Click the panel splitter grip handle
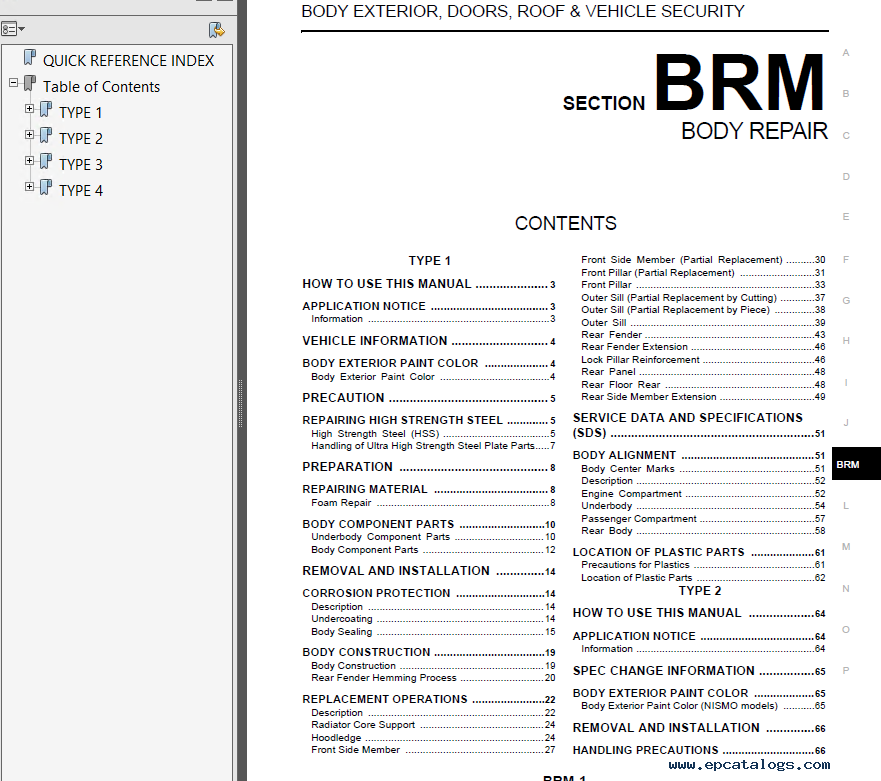Screen dimensions: 881x781 (x=240, y=403)
